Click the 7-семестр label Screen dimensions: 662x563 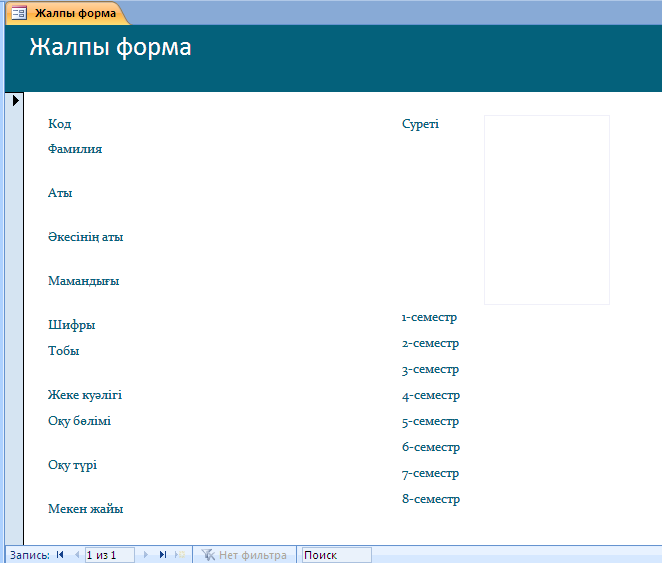click(x=430, y=474)
